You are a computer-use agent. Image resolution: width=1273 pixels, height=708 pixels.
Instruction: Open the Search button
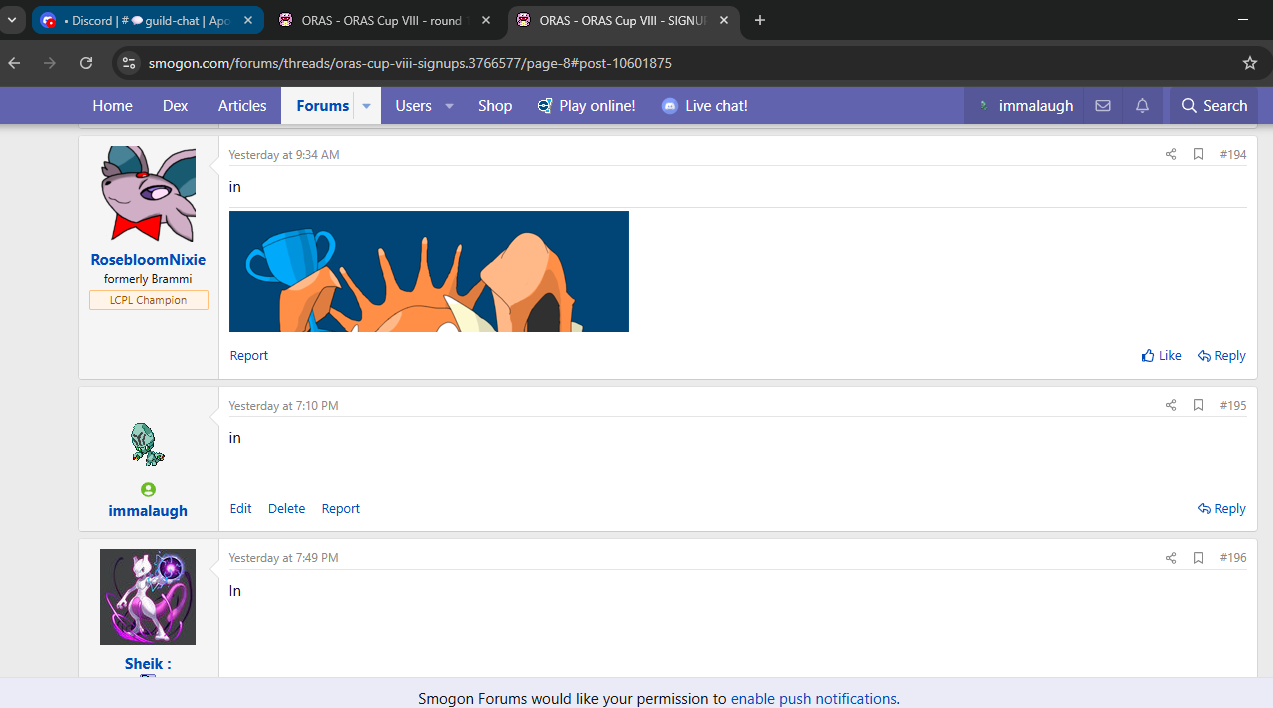point(1214,105)
